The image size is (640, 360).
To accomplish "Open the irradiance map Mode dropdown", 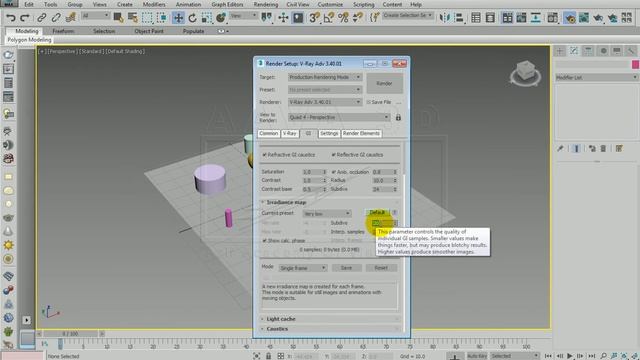I will point(303,268).
